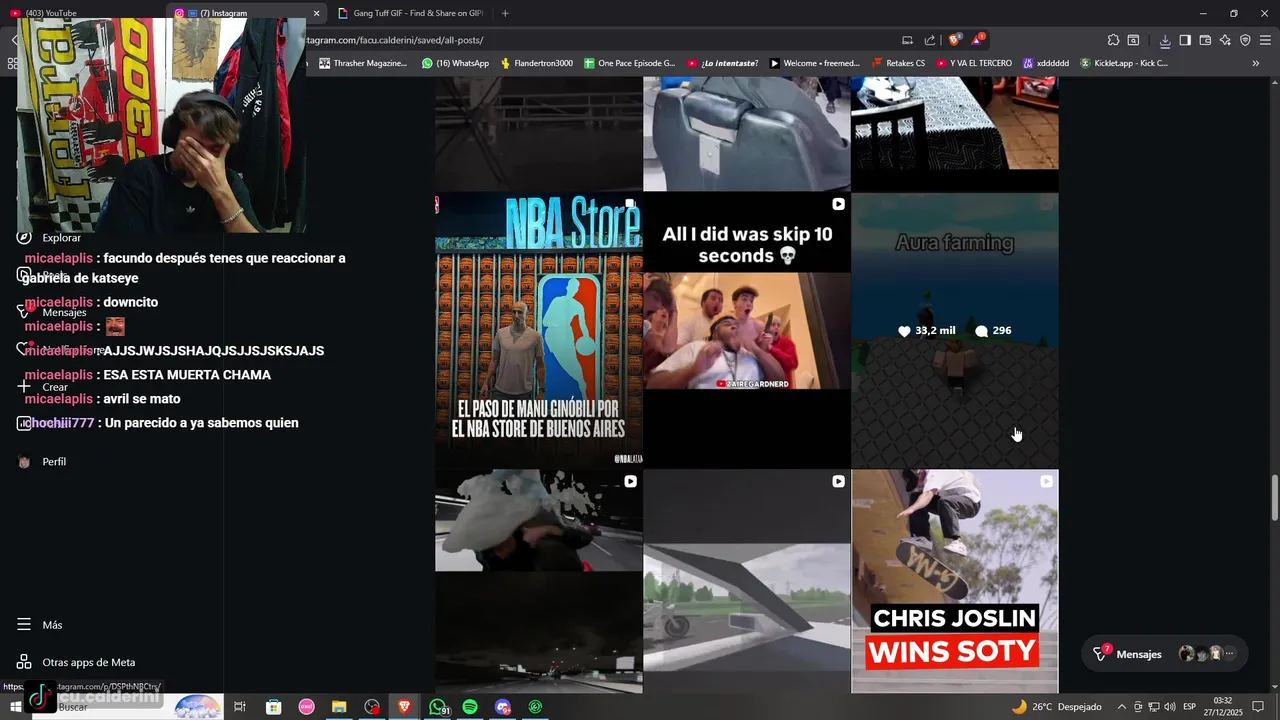Open the motorcycle road reel thumbnail
Viewport: 1280px width, 720px height.
746,581
